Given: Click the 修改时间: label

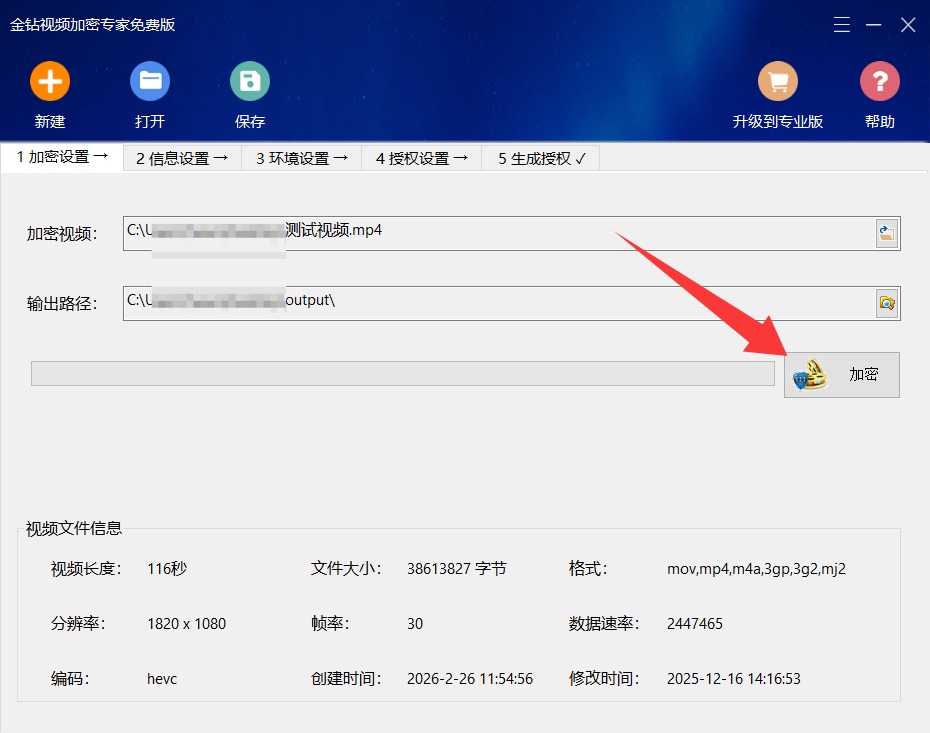Looking at the screenshot, I should [604, 679].
